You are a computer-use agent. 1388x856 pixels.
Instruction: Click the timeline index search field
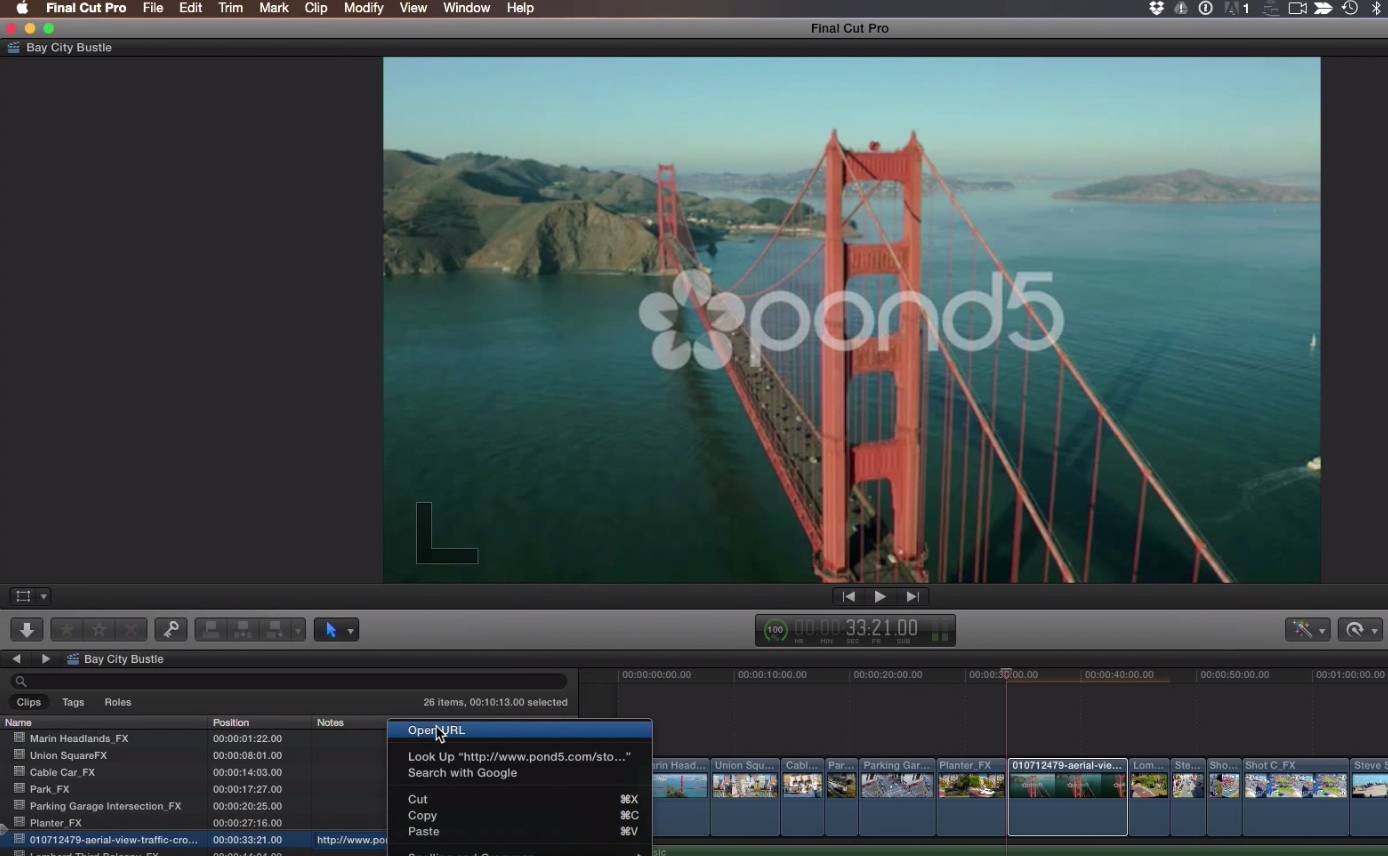point(289,681)
